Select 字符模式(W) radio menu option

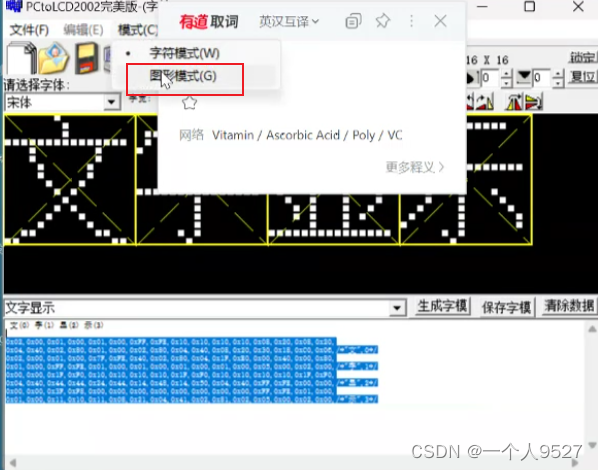[184, 53]
